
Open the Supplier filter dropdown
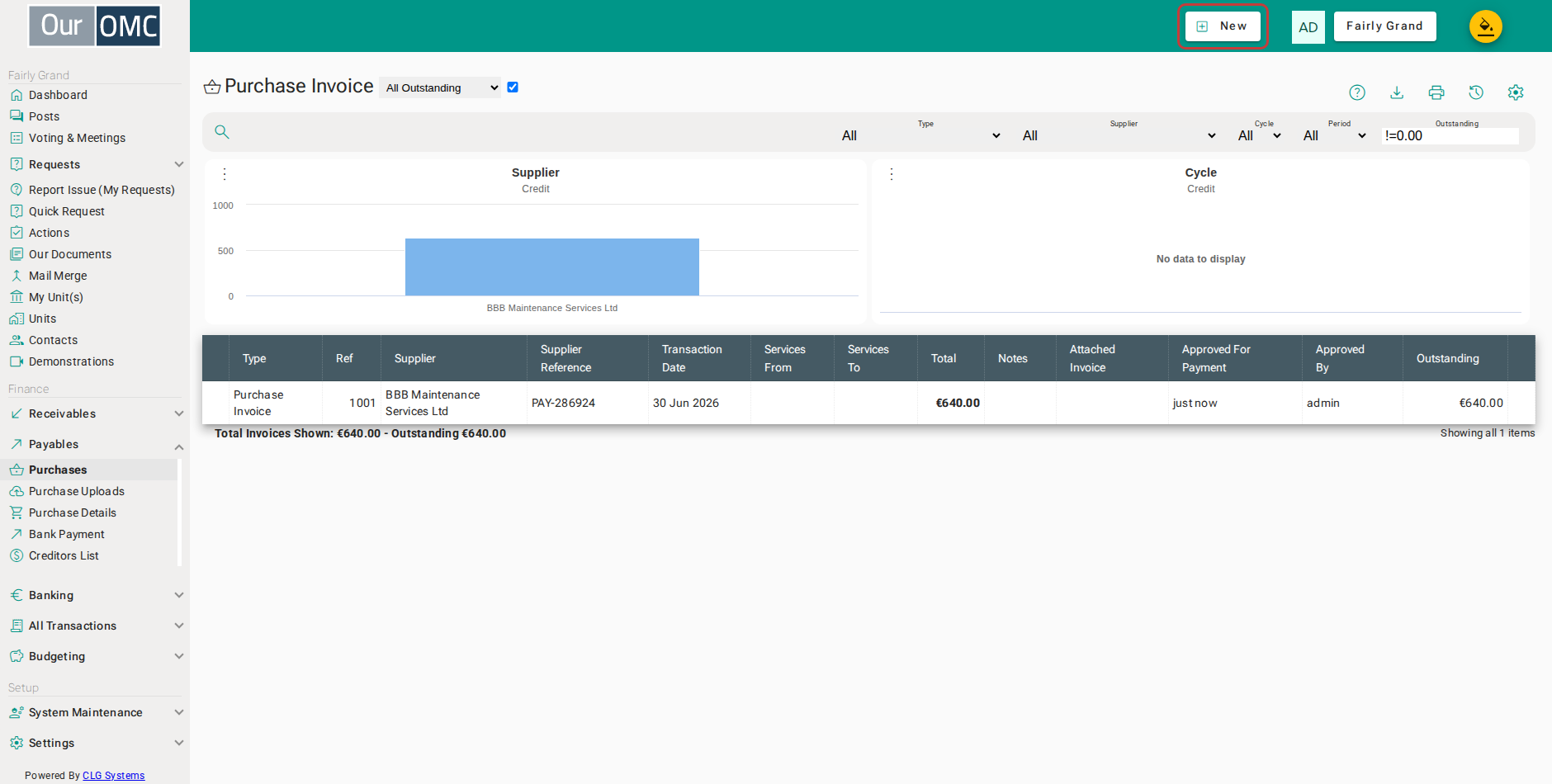[1119, 135]
